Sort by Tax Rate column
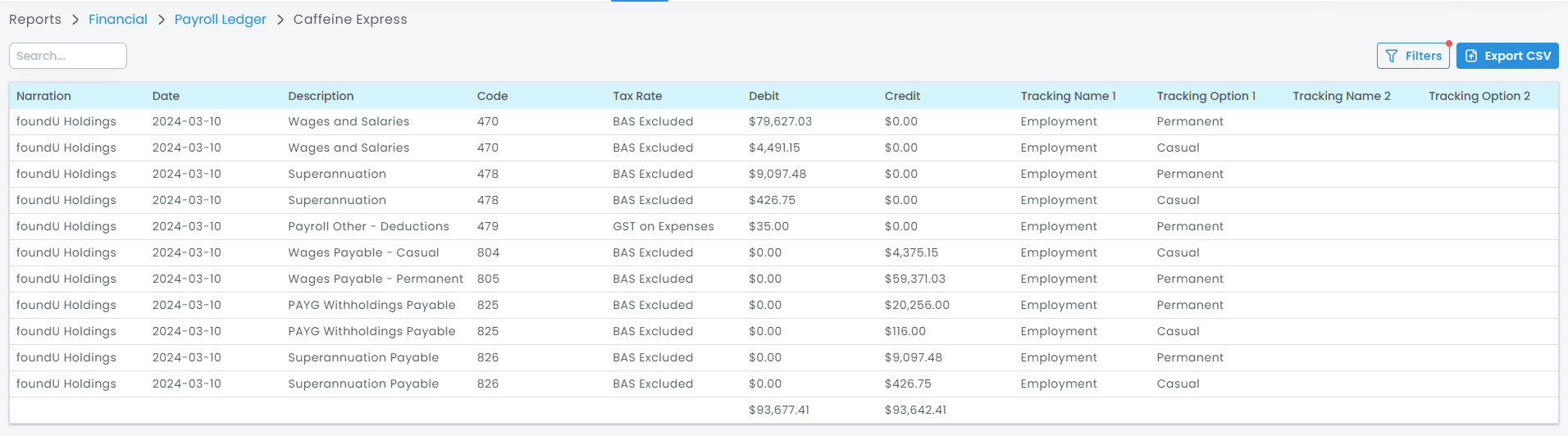The width and height of the screenshot is (1568, 436). tap(637, 96)
